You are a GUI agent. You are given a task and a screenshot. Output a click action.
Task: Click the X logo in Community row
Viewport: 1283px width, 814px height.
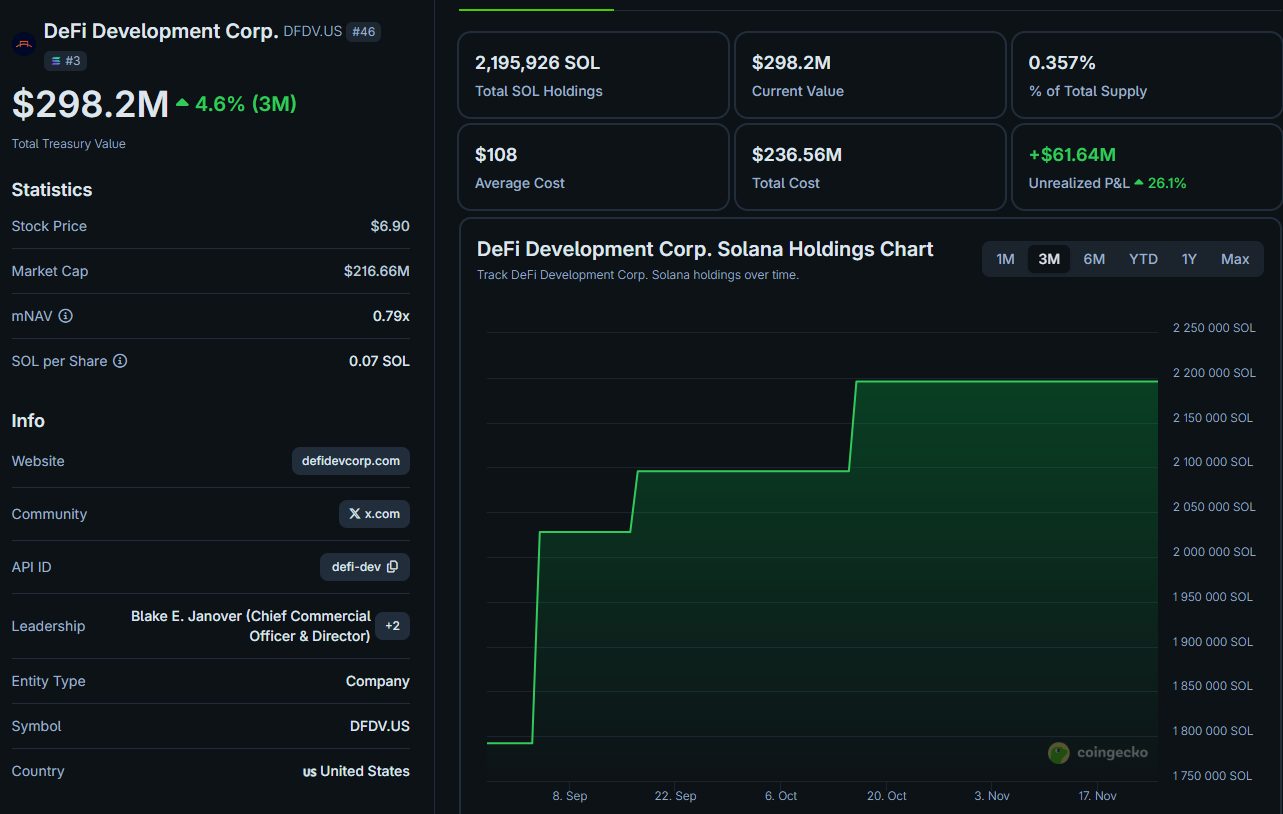(x=354, y=514)
